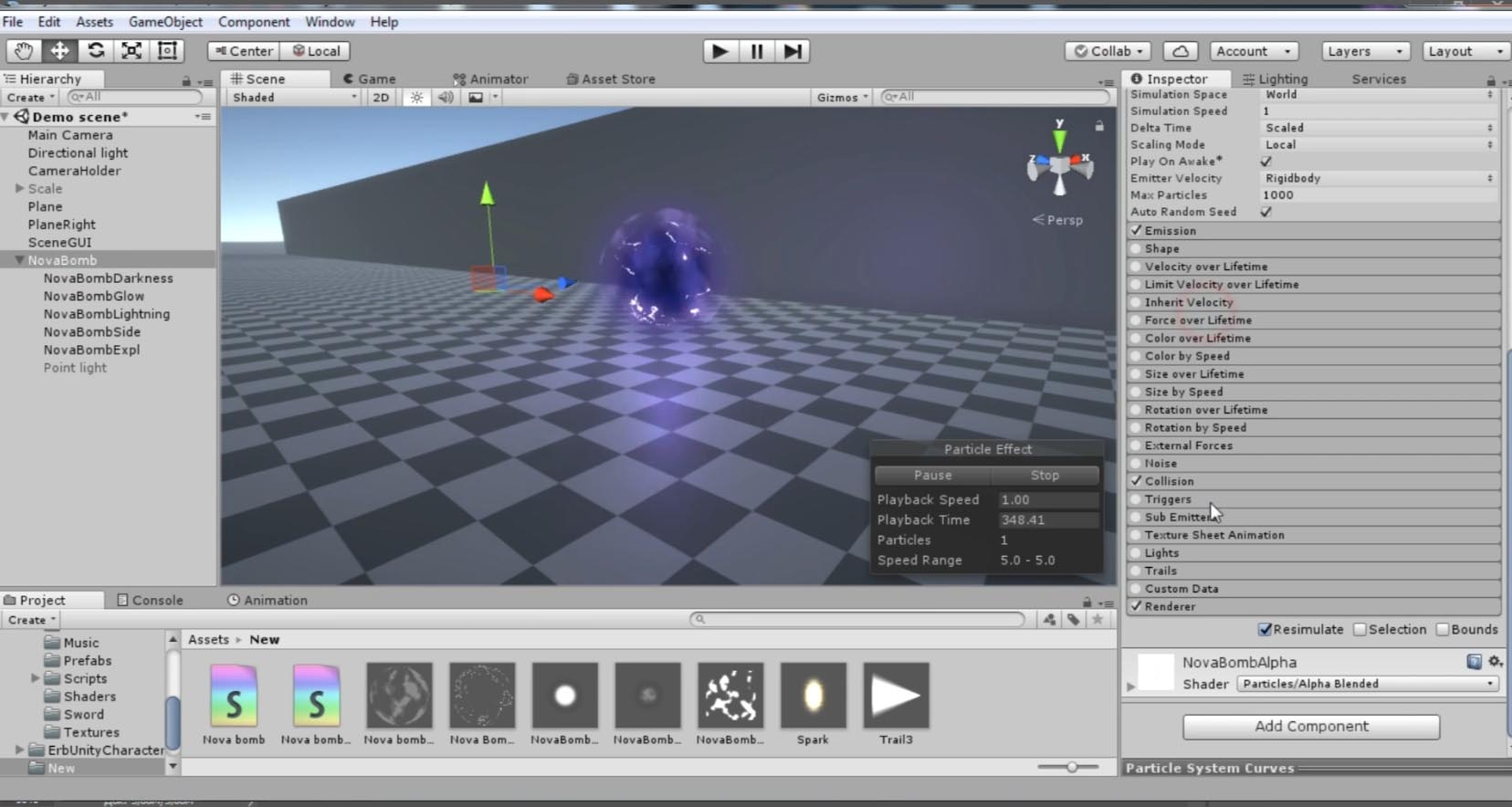
Task: Toggle scene audio speaker icon
Action: [446, 98]
